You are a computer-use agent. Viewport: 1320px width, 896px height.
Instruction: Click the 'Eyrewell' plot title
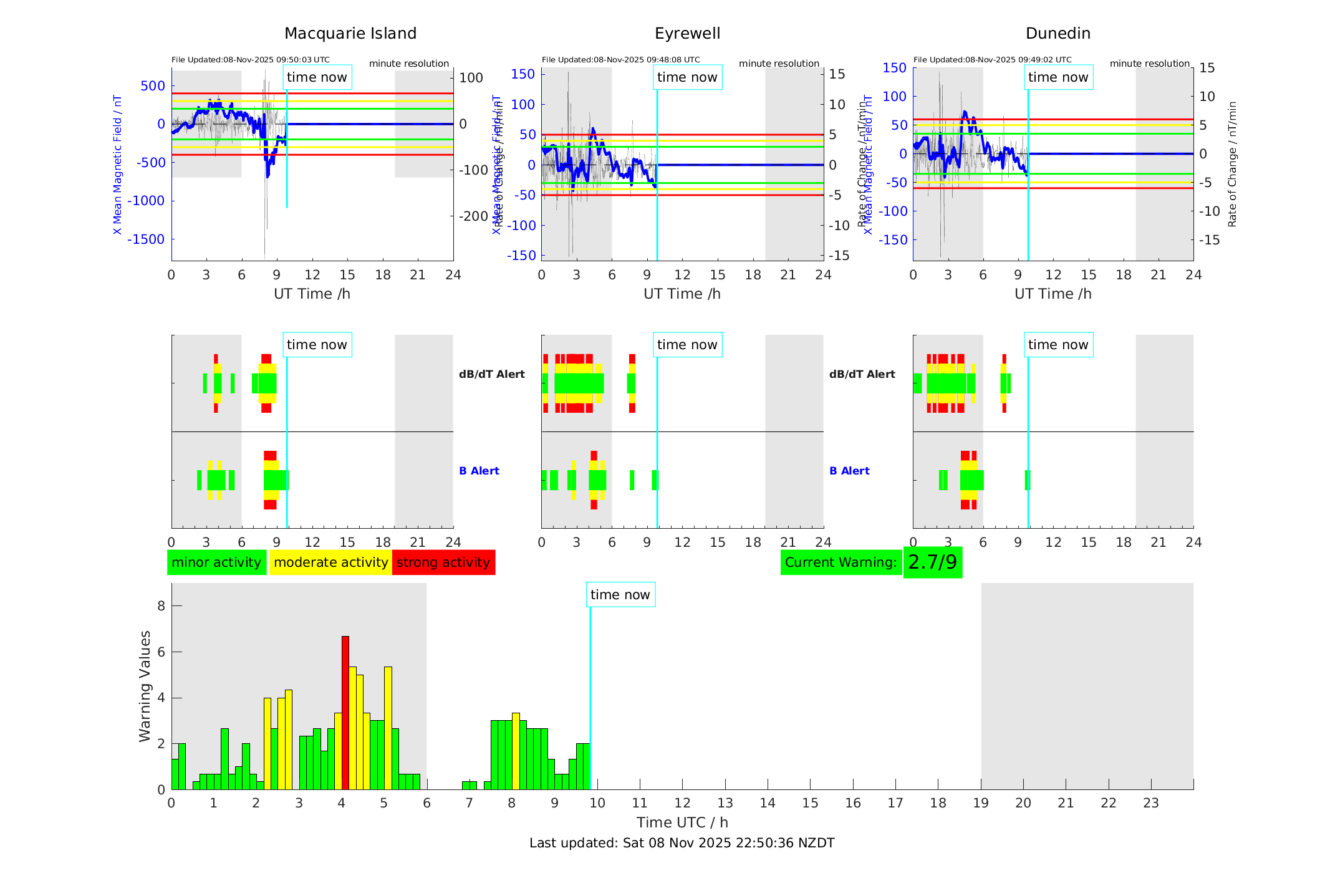click(687, 34)
